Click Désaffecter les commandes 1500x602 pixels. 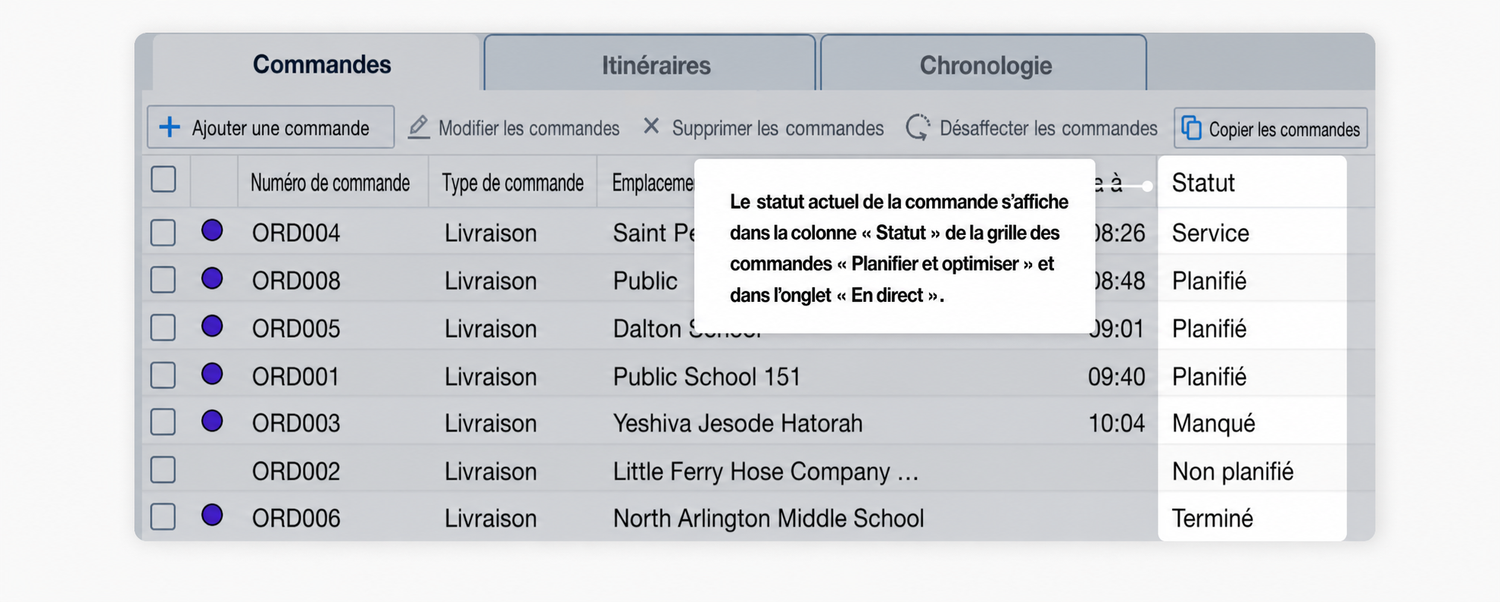click(x=1031, y=128)
